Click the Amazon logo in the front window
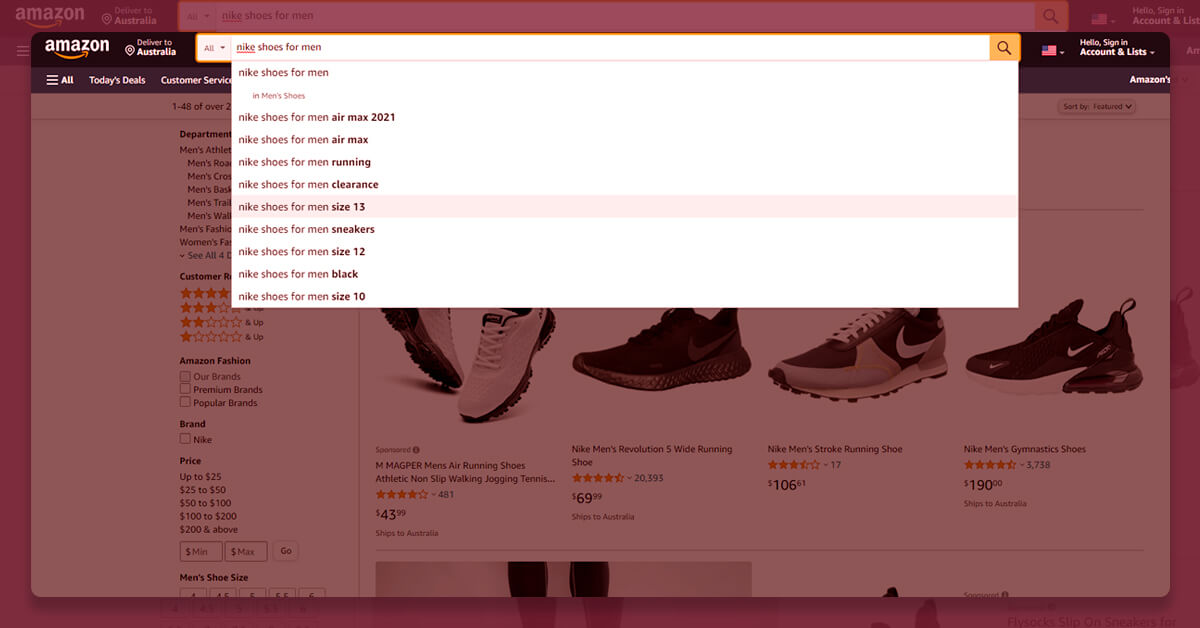Viewport: 1200px width, 628px height. [77, 47]
